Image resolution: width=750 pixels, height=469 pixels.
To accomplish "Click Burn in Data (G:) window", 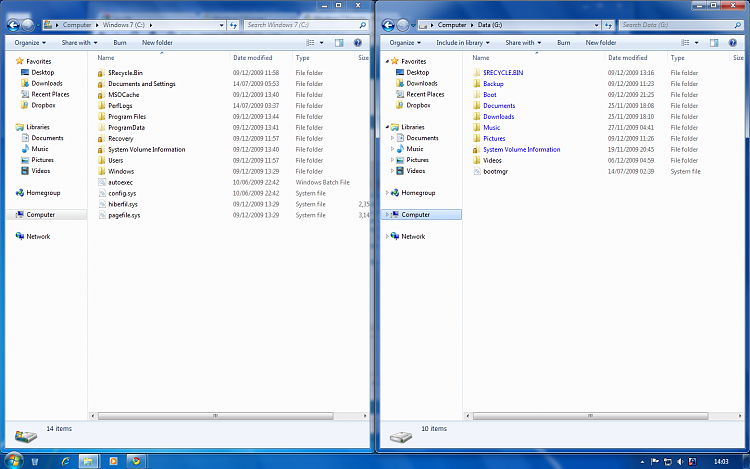I will coord(563,43).
